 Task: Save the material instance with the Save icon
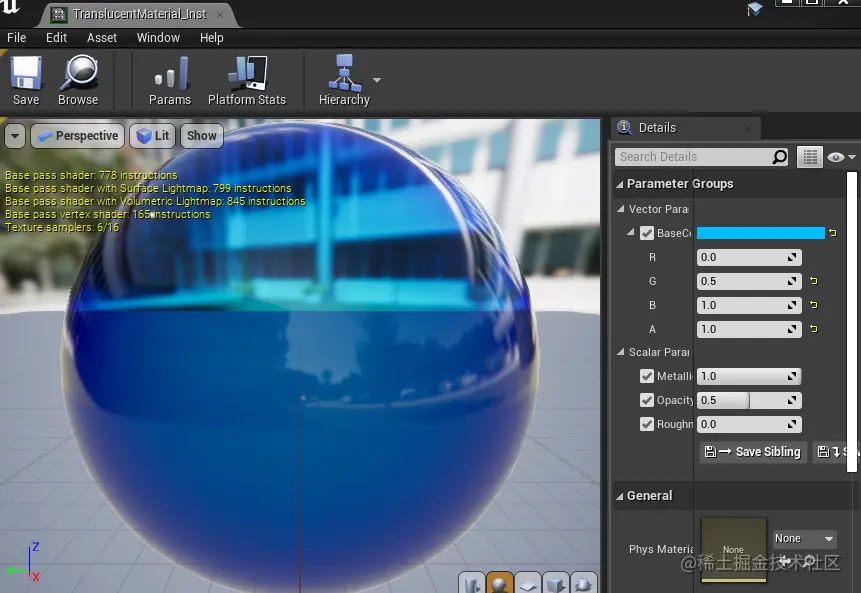click(x=26, y=81)
